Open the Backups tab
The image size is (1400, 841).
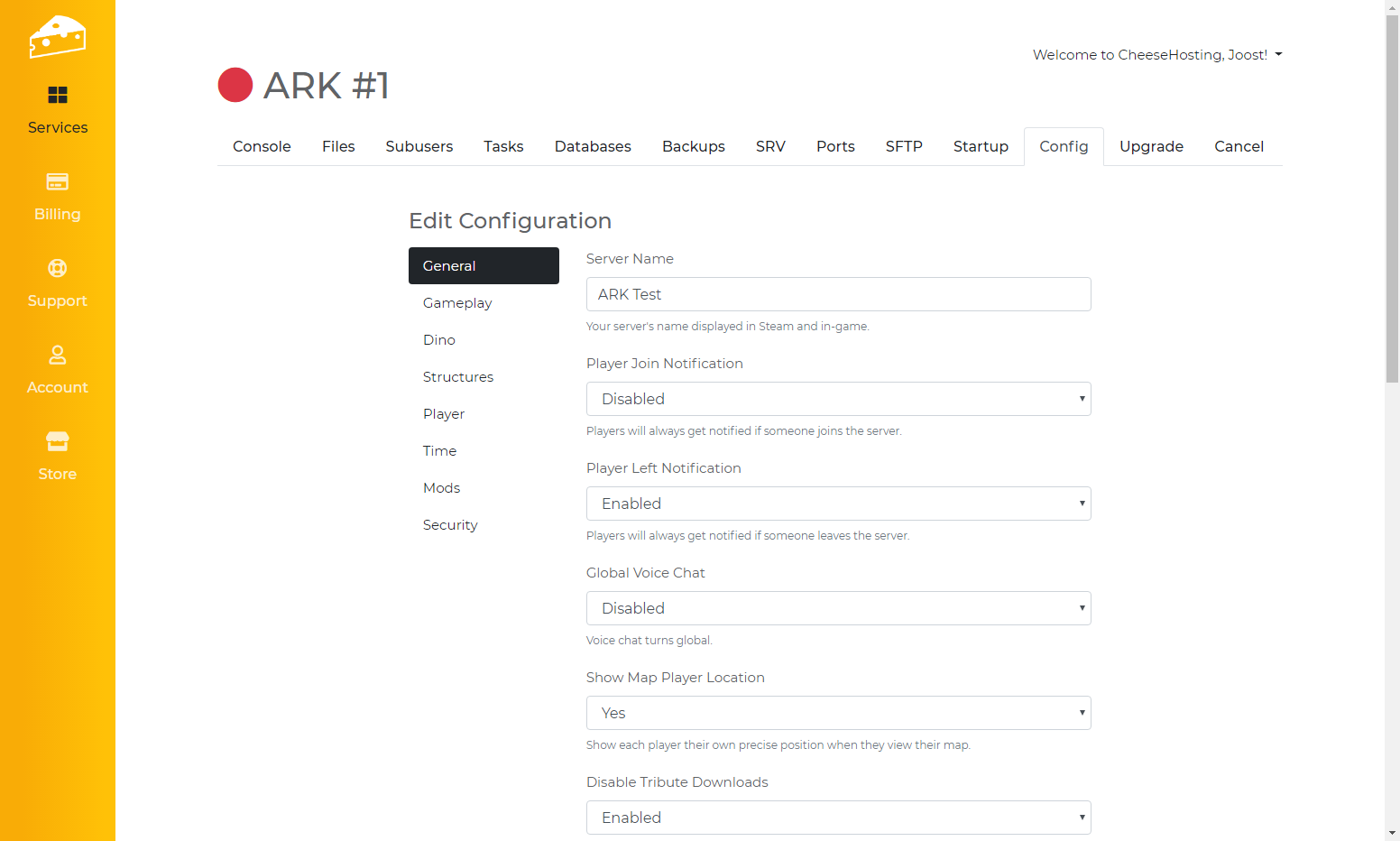693,146
